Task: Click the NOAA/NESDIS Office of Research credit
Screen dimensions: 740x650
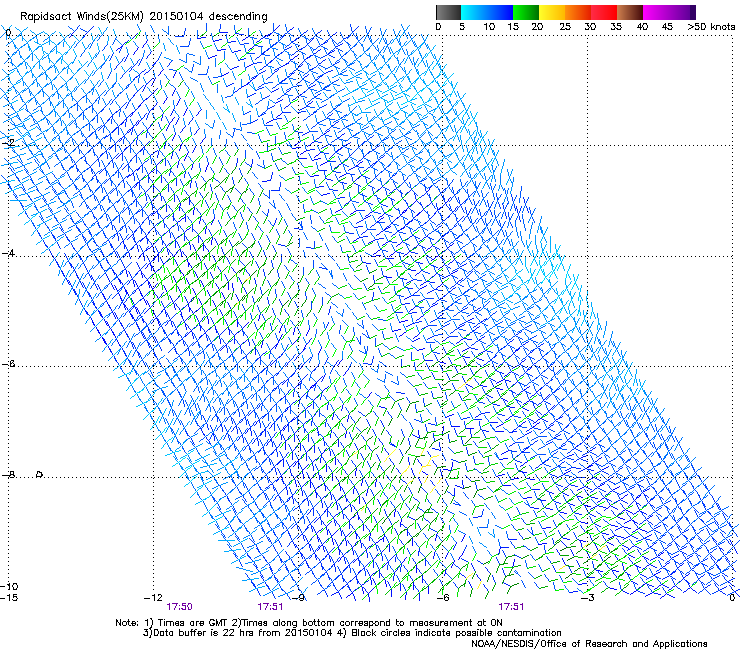Action: (589, 644)
